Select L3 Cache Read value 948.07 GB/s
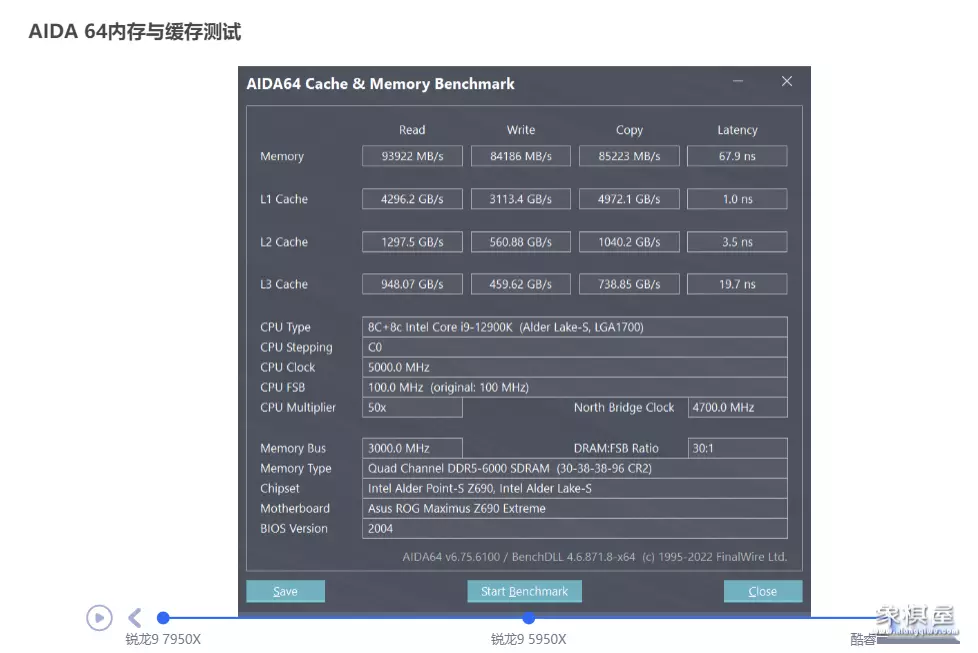 pos(412,284)
